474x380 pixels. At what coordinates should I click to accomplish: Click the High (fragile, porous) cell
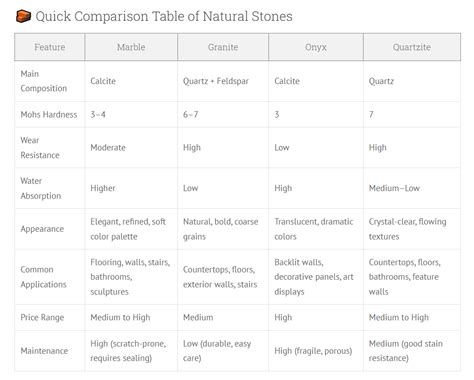(x=313, y=351)
